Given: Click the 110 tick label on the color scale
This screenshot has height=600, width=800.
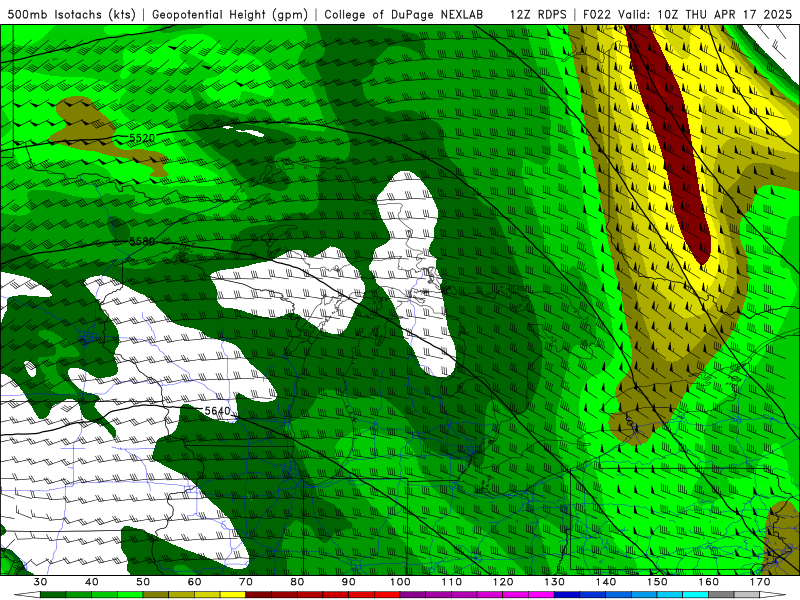Looking at the screenshot, I should [452, 582].
